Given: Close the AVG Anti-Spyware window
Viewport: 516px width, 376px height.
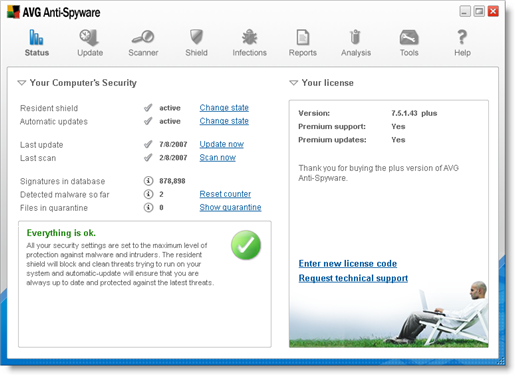Looking at the screenshot, I should pyautogui.click(x=493, y=11).
